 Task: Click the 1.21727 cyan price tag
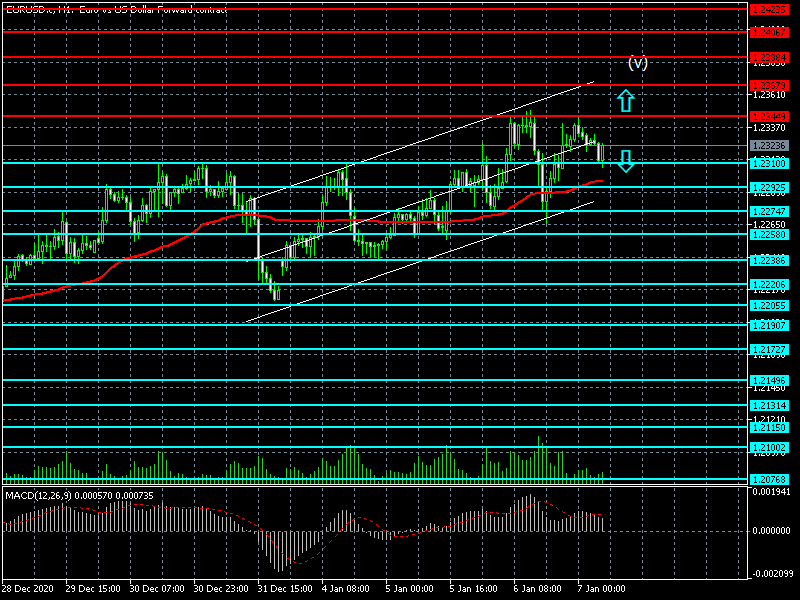[x=768, y=349]
